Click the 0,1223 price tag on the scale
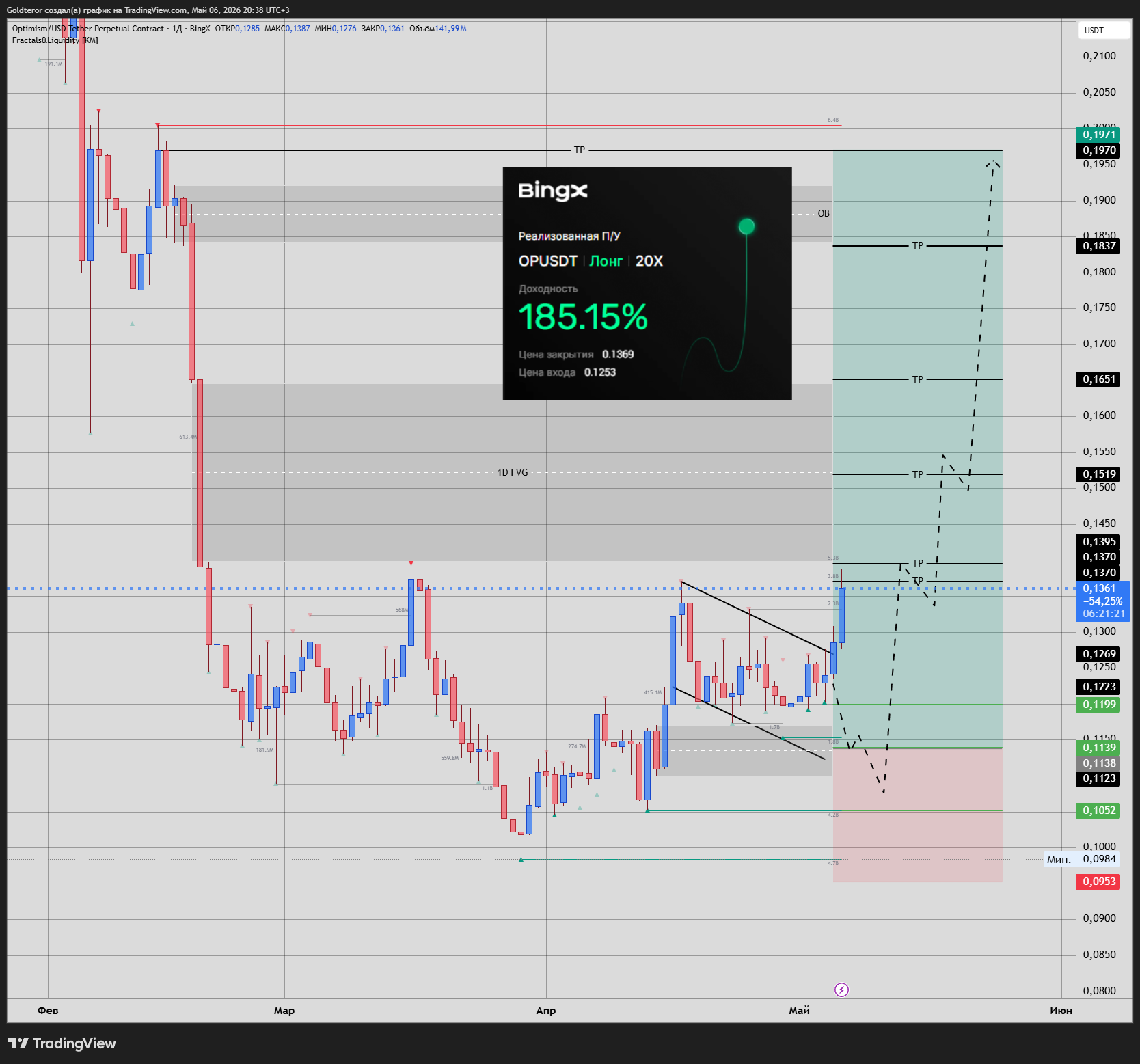The width and height of the screenshot is (1140, 1064). pos(1099,687)
